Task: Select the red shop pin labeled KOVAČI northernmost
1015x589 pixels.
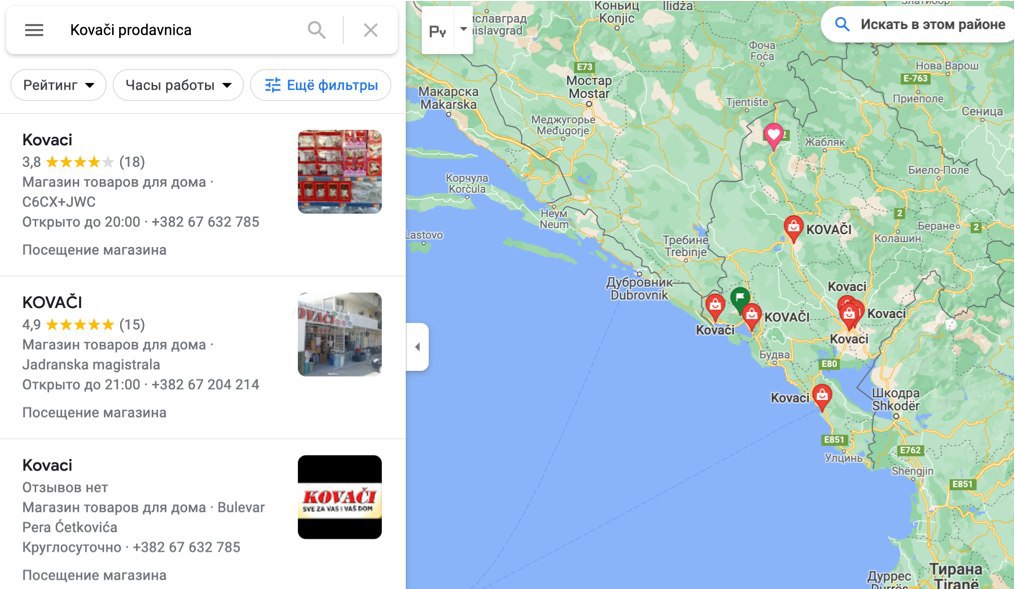Action: click(x=794, y=229)
